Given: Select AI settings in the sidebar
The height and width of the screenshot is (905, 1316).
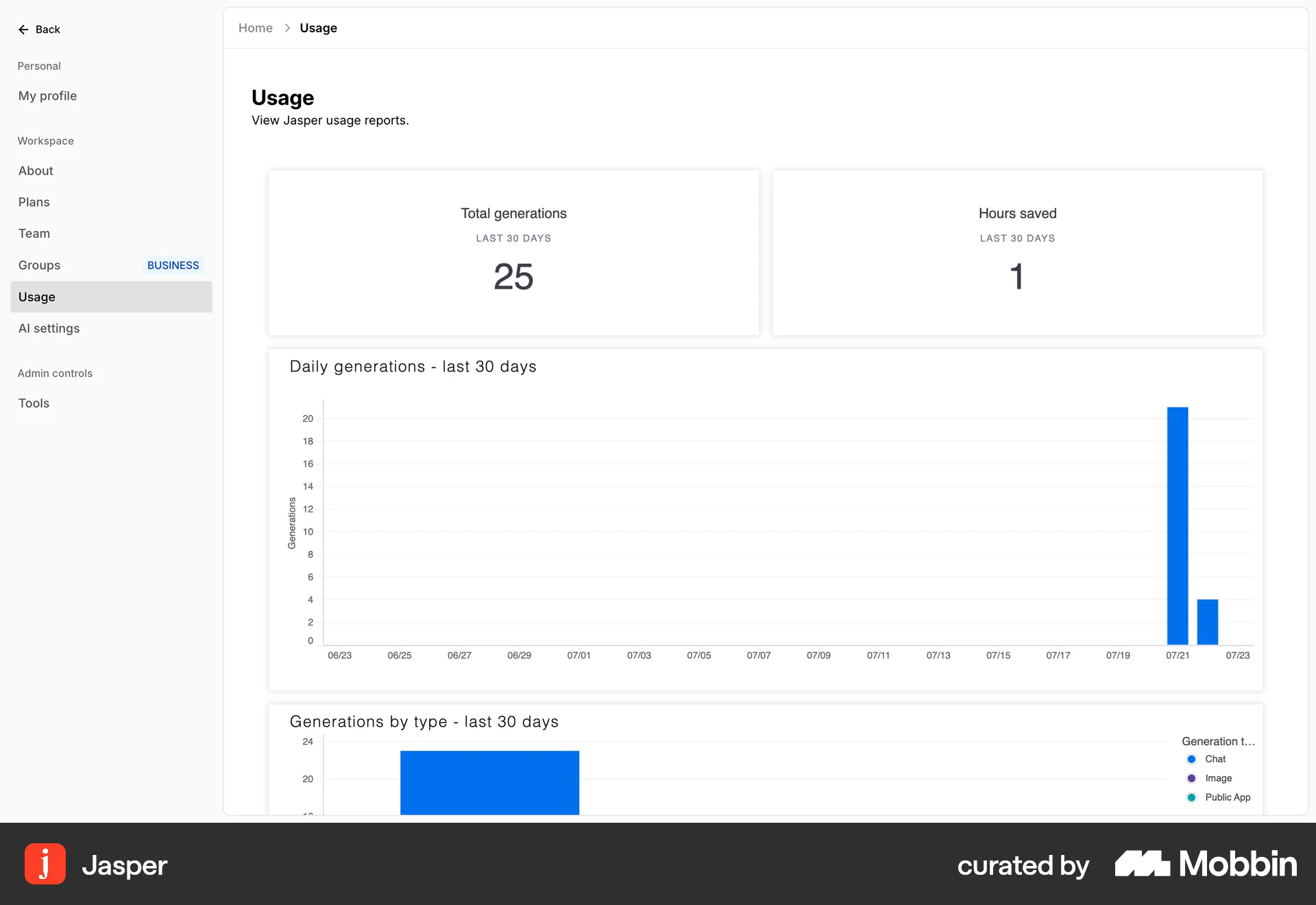Looking at the screenshot, I should tap(49, 328).
